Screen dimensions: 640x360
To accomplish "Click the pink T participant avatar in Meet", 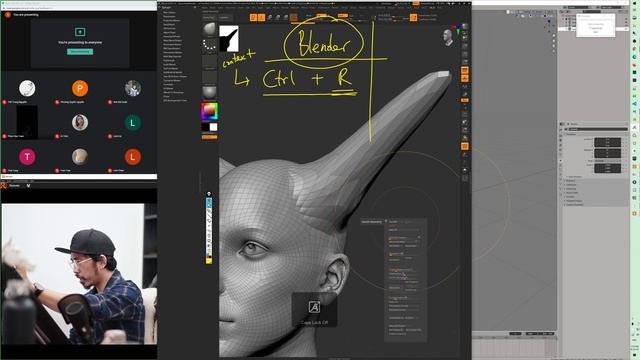I will coord(27,157).
